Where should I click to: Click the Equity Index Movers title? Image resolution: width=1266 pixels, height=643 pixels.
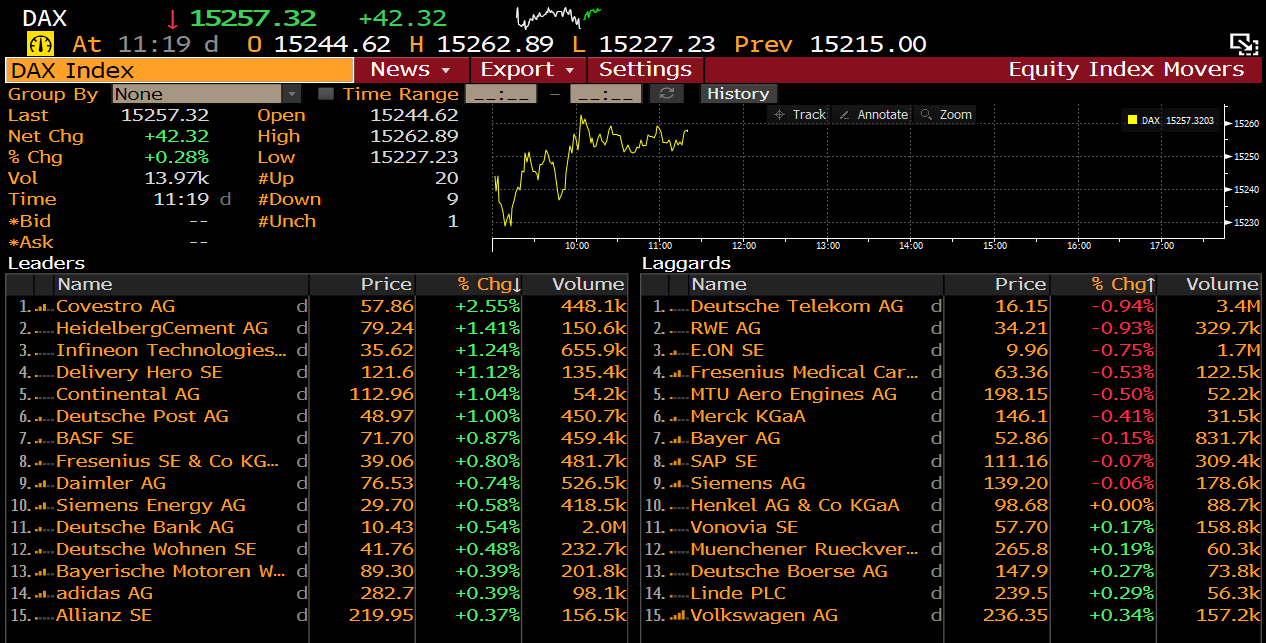(x=1126, y=70)
